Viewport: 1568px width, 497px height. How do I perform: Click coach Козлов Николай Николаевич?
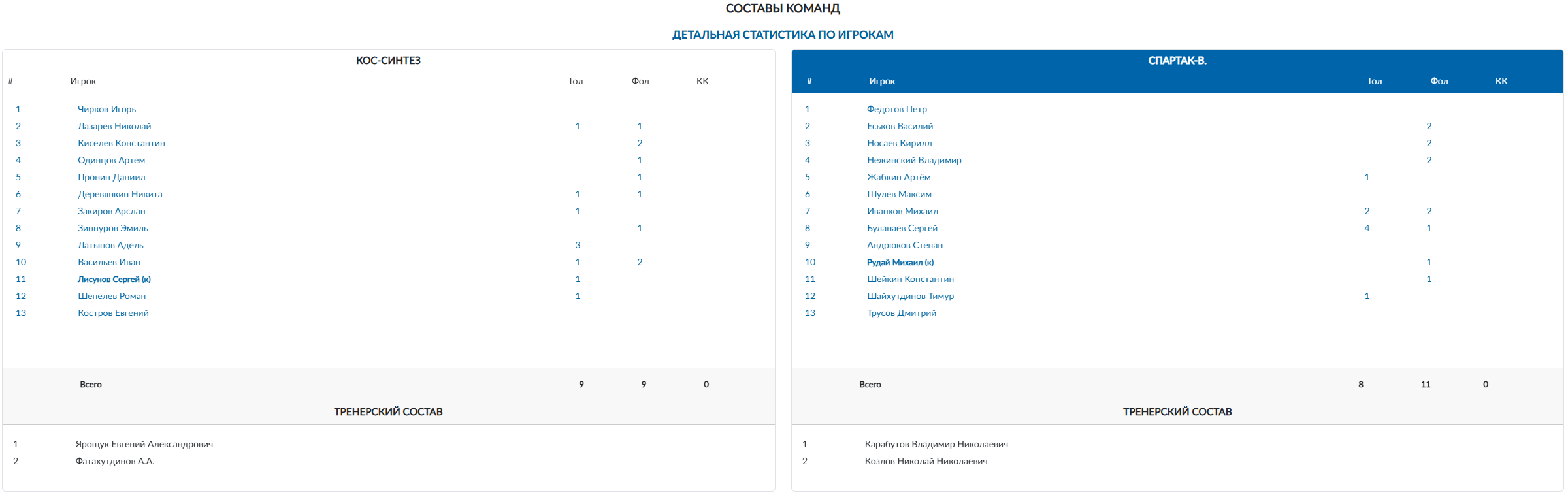click(x=926, y=461)
